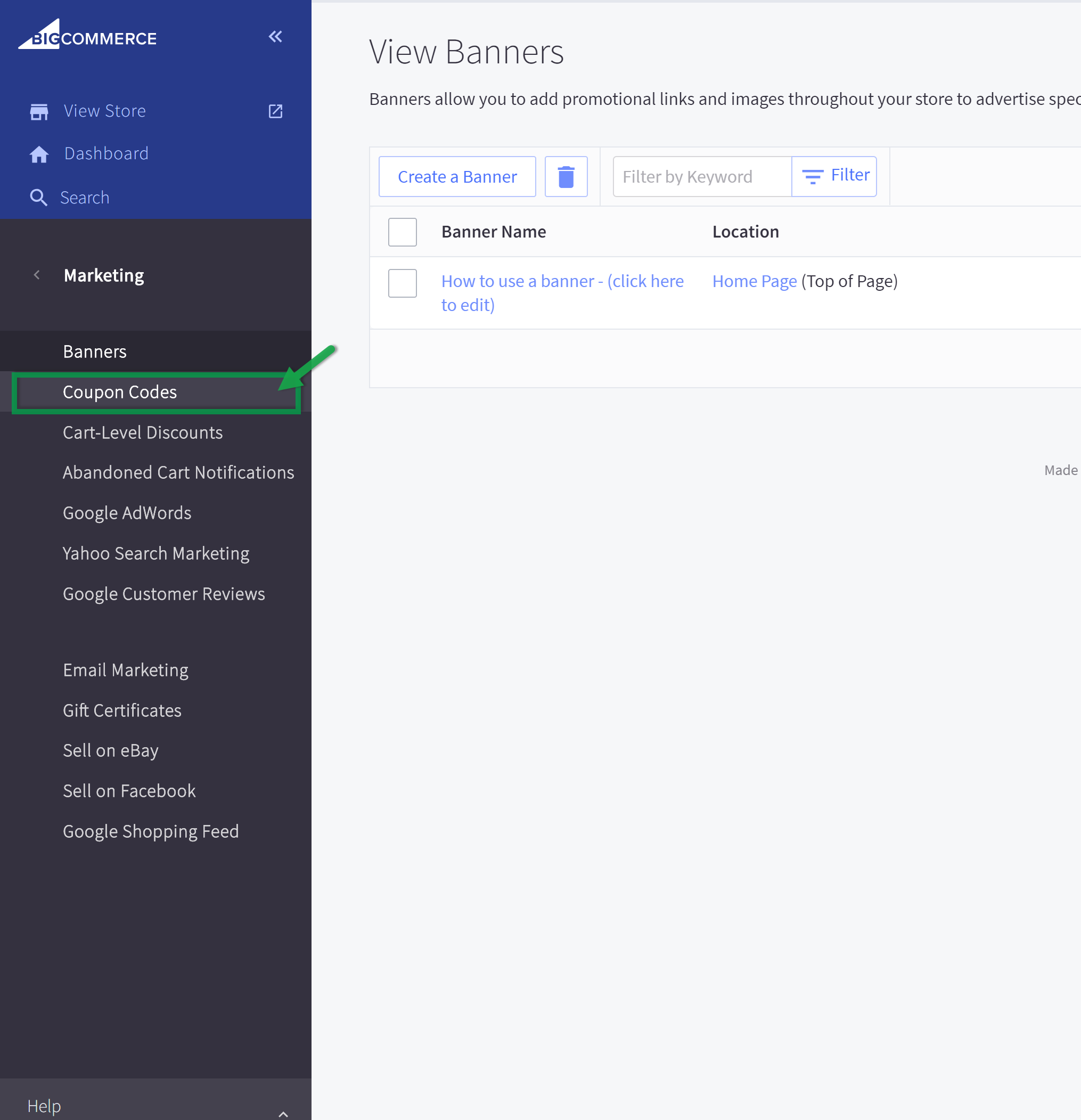
Task: Open the store with the View Store icon
Action: pos(39,111)
